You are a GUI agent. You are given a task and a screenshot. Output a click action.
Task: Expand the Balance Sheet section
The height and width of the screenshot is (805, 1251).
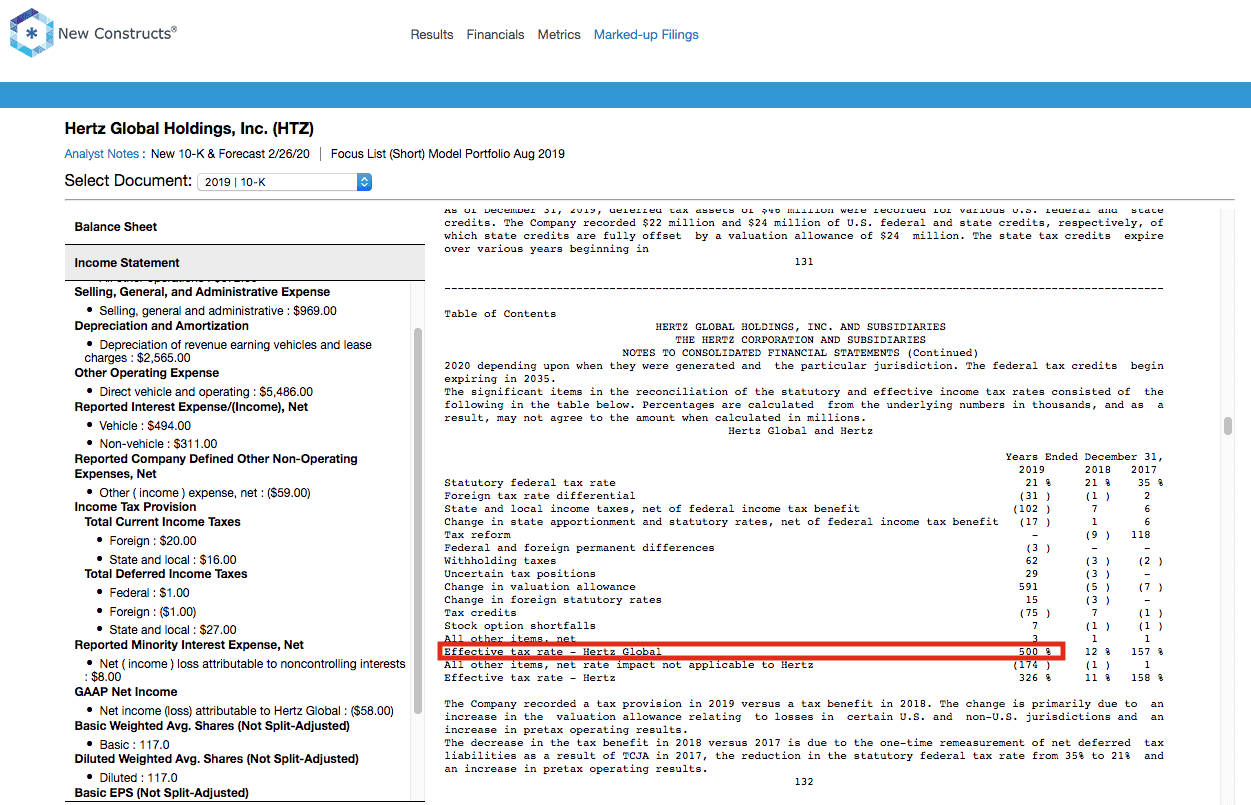245,227
